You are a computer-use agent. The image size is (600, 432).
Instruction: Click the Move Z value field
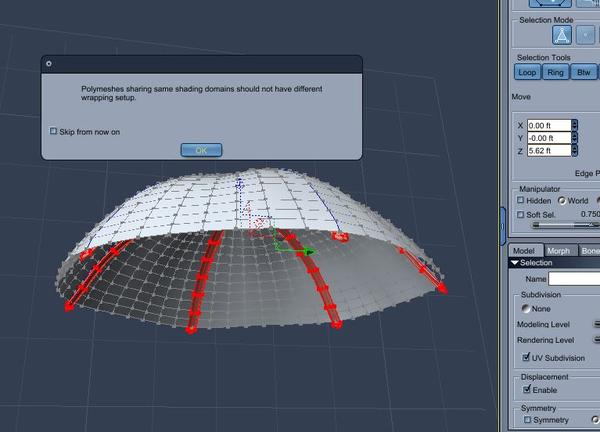549,151
